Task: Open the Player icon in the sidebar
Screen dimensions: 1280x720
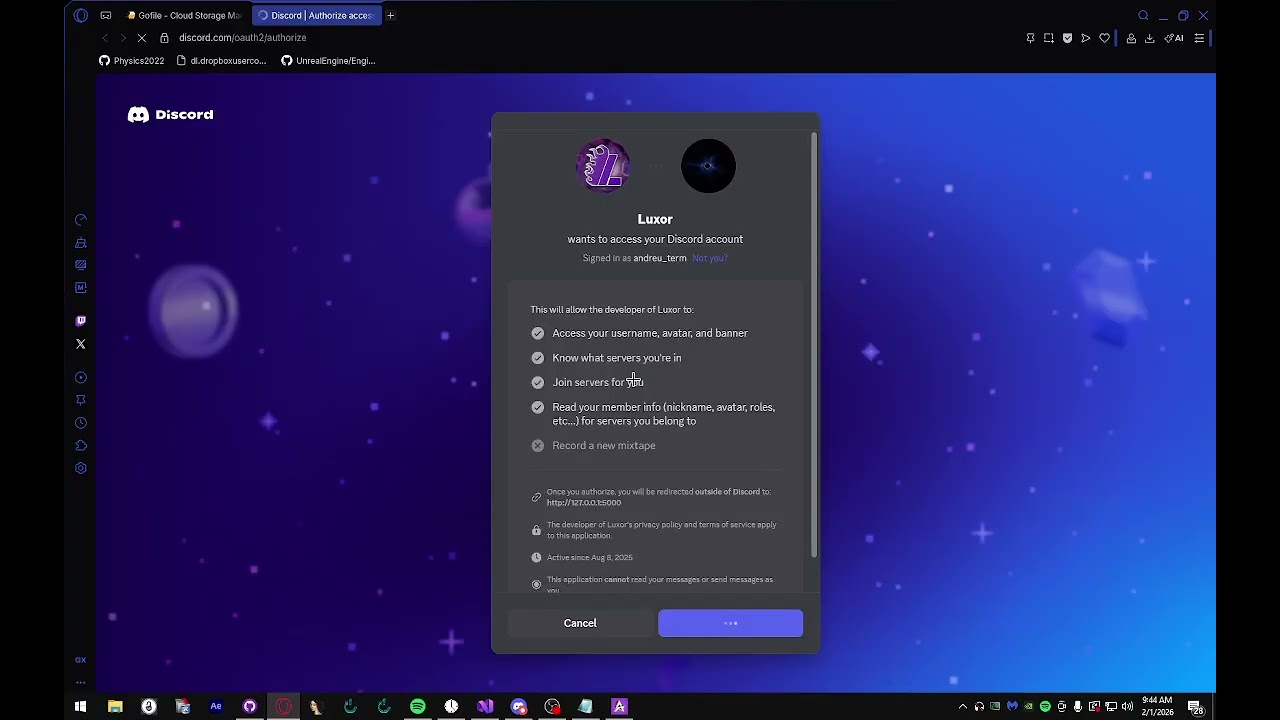Action: pos(81,378)
